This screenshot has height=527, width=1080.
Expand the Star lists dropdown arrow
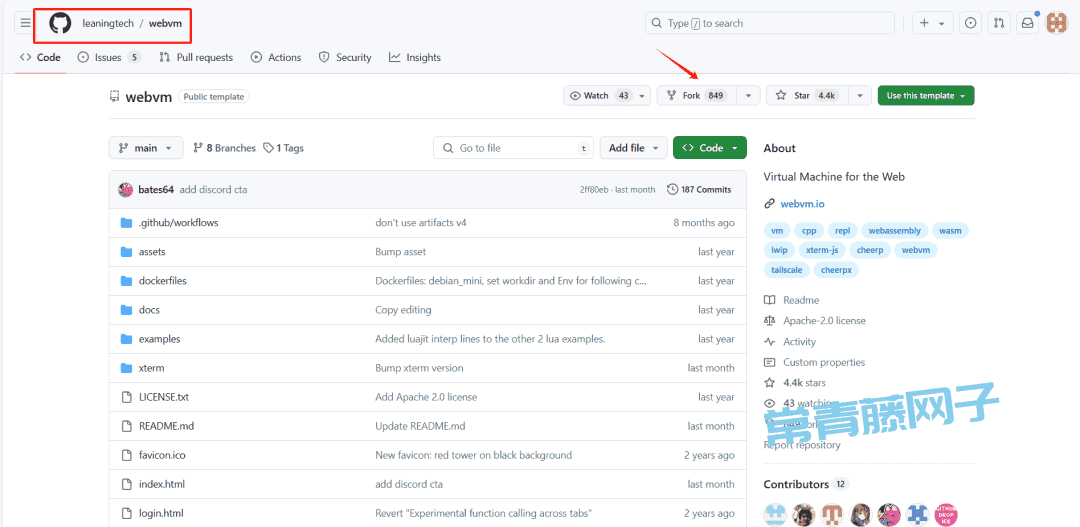(x=860, y=96)
